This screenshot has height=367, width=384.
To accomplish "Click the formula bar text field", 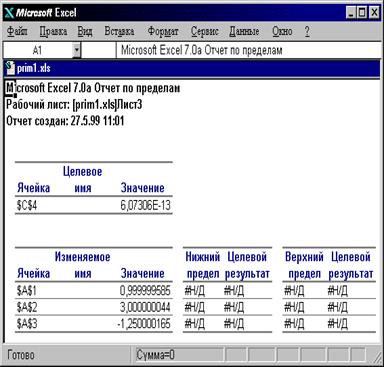I will tap(248, 50).
